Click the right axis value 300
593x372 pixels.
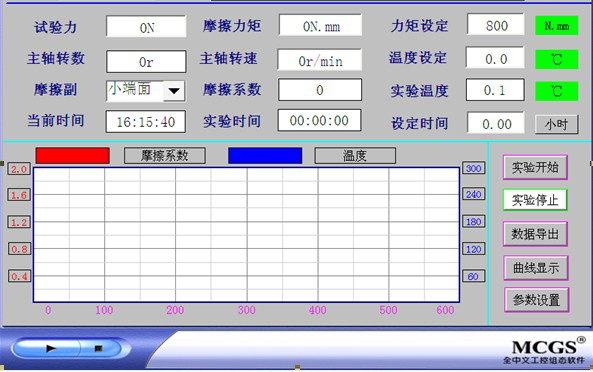[473, 168]
